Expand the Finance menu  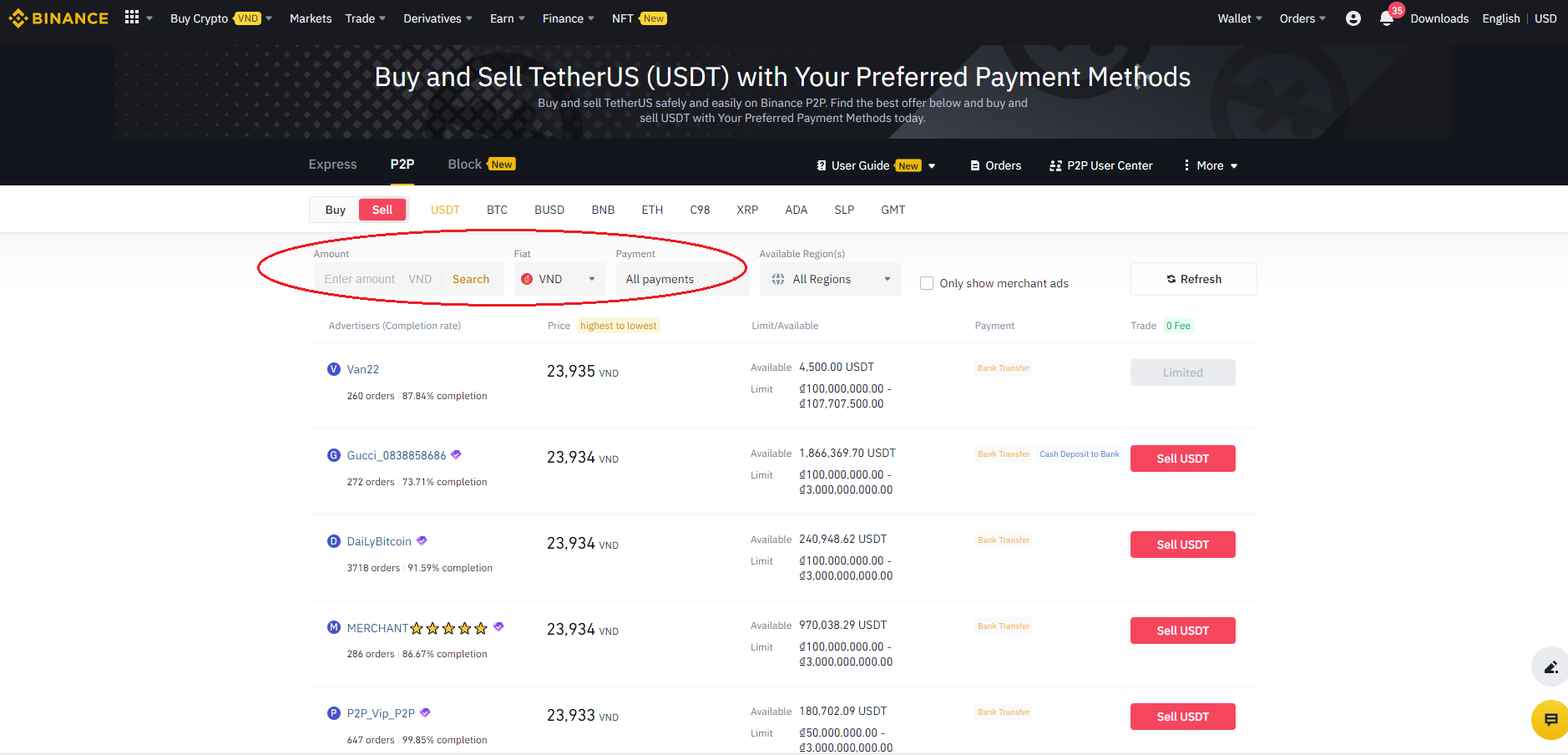click(x=569, y=18)
